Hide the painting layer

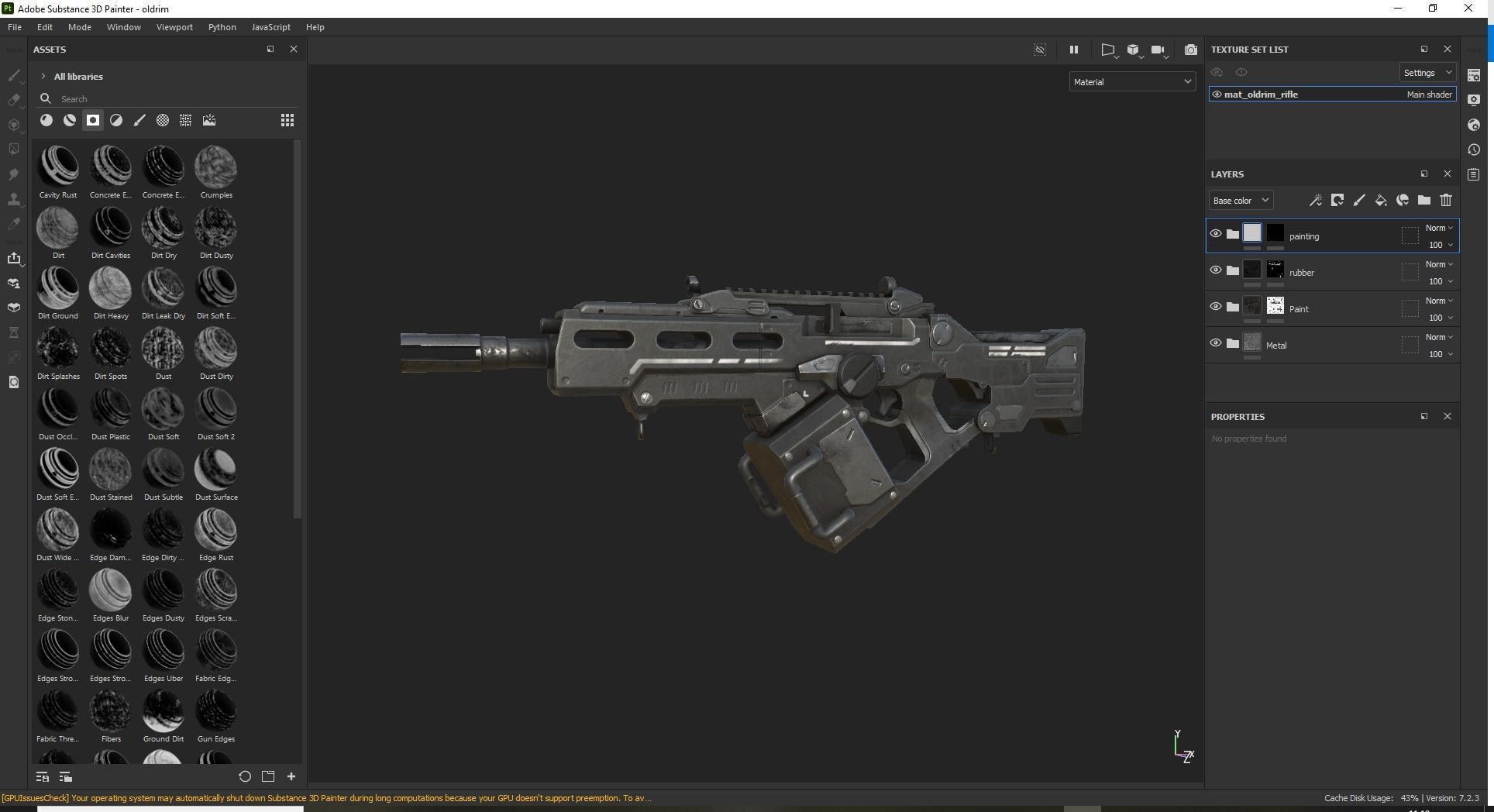click(1216, 234)
